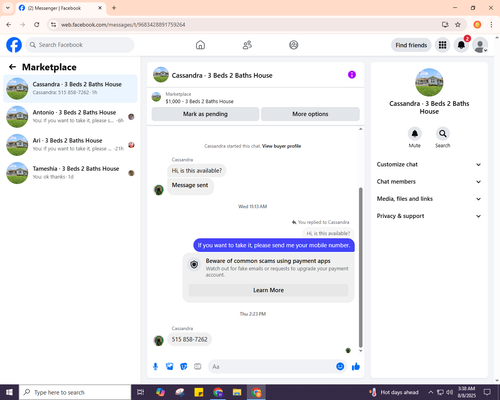Click the scam warning shield icon
500x400 pixels.
pos(194,264)
